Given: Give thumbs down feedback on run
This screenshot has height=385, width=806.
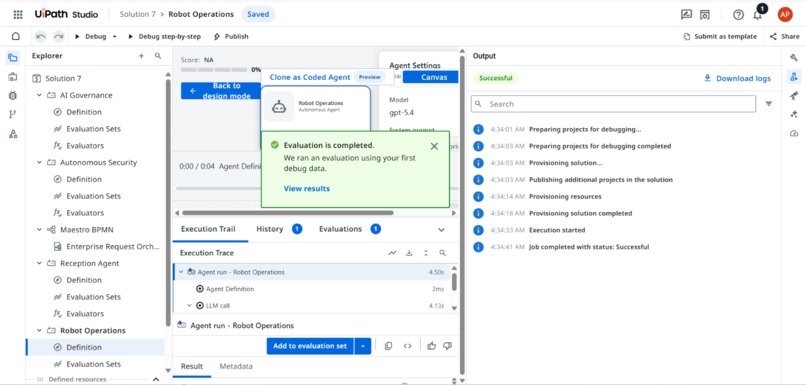Looking at the screenshot, I should pos(447,346).
